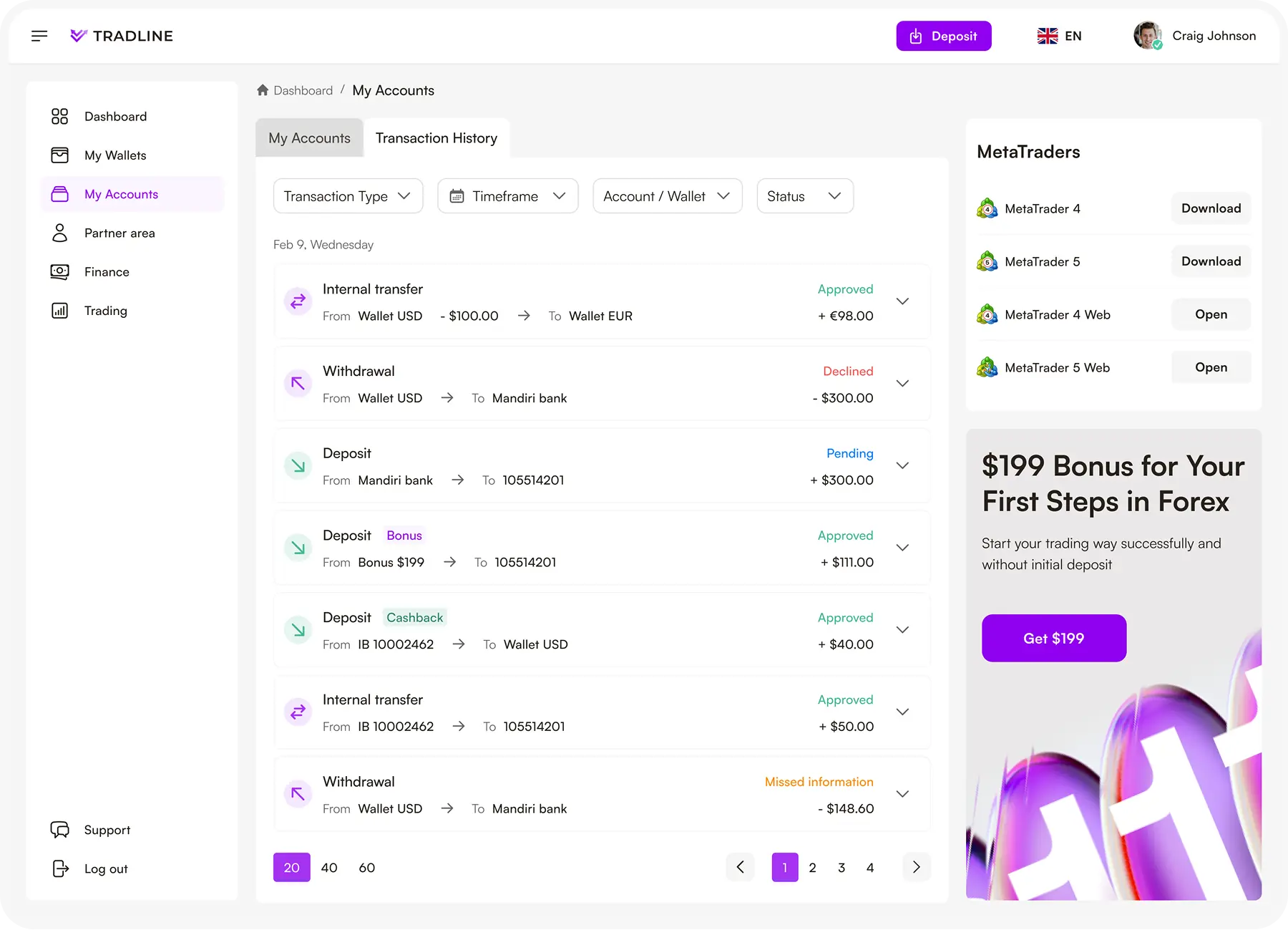The height and width of the screenshot is (930, 1288).
Task: Go to the next page arrow
Action: tap(917, 868)
